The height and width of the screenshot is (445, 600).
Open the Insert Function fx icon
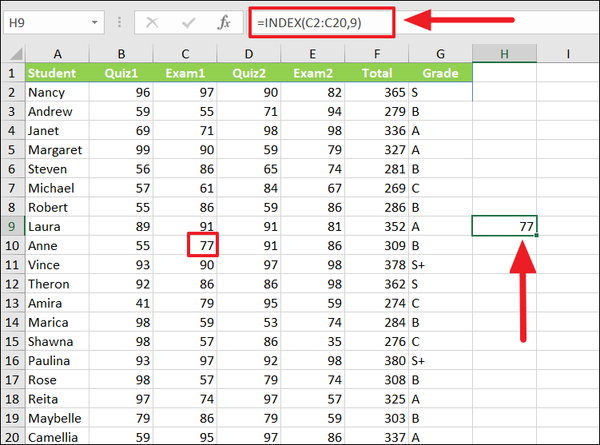(224, 23)
